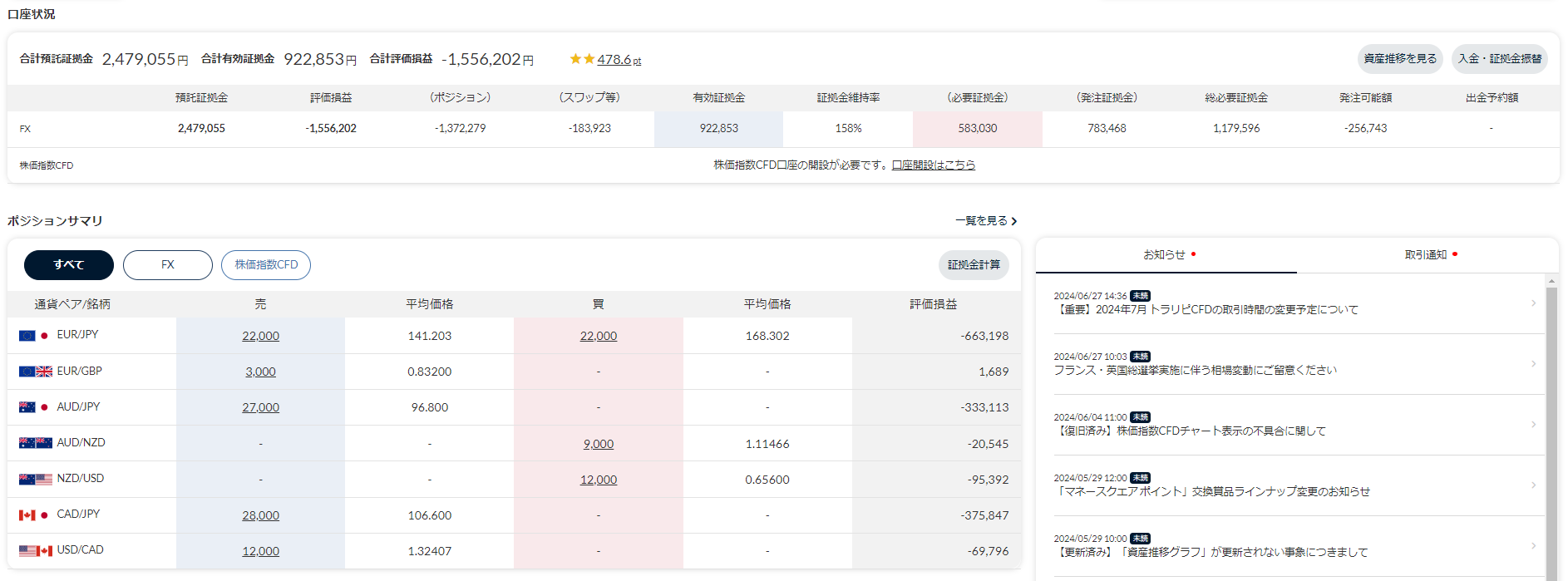Click the CAD/JPY flag icon

click(x=34, y=515)
